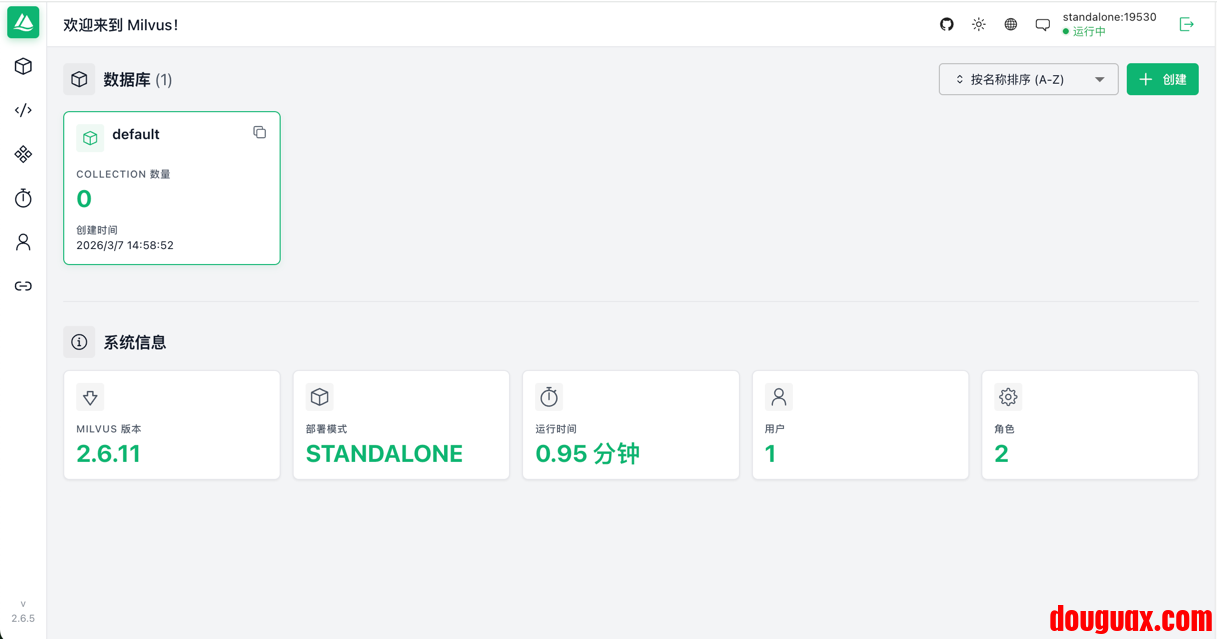The image size is (1217, 639).
Task: Open the GitHub repository icon
Action: point(947,24)
